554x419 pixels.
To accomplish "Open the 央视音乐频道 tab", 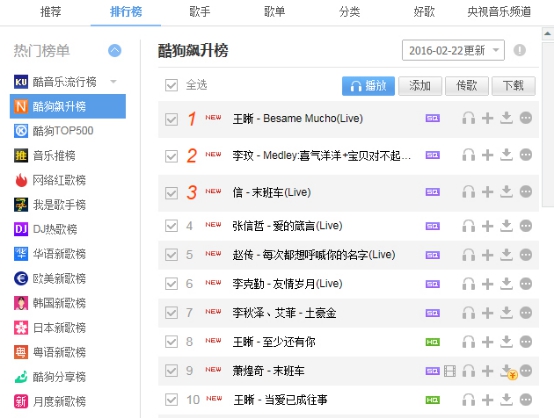I will coord(499,12).
